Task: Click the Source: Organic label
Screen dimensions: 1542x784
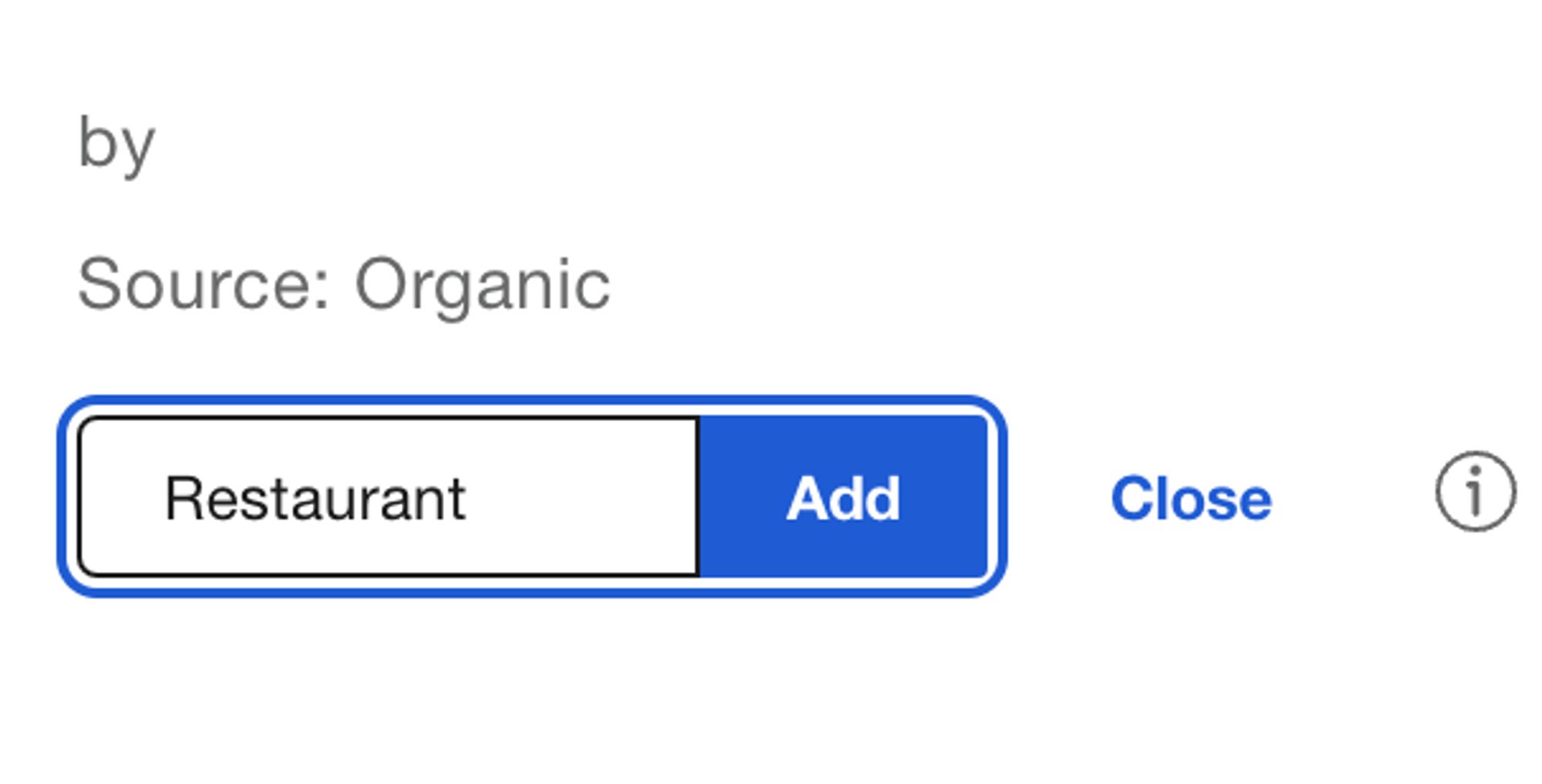Action: [344, 285]
